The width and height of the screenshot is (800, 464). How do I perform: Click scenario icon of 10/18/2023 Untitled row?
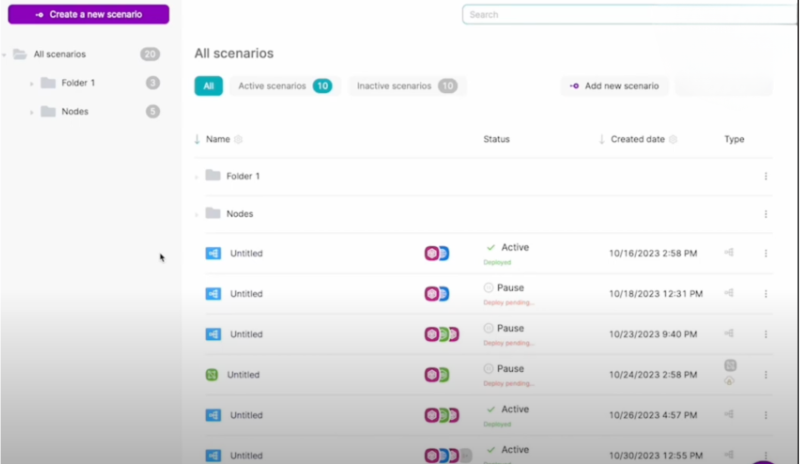(213, 294)
